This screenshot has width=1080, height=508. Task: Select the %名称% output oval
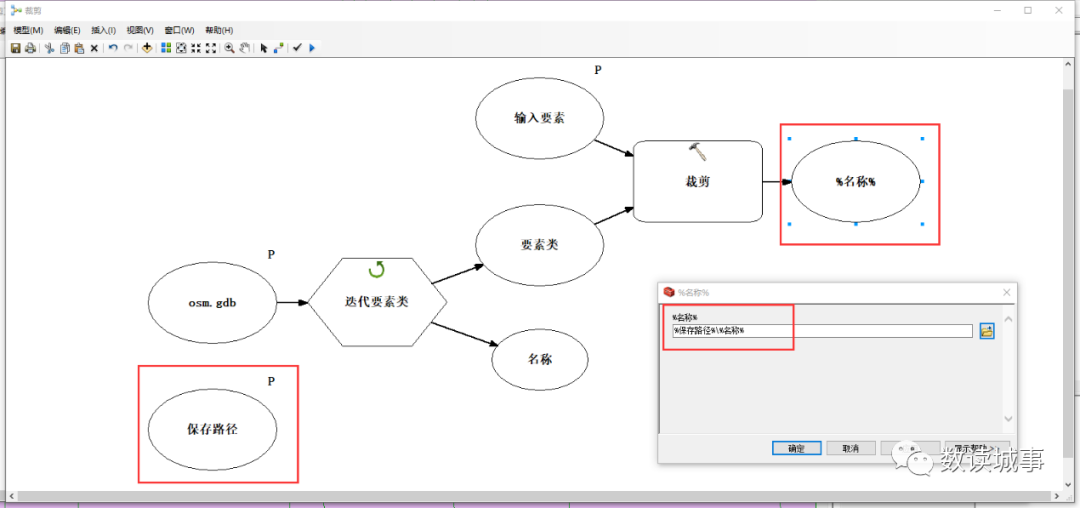click(x=855, y=182)
